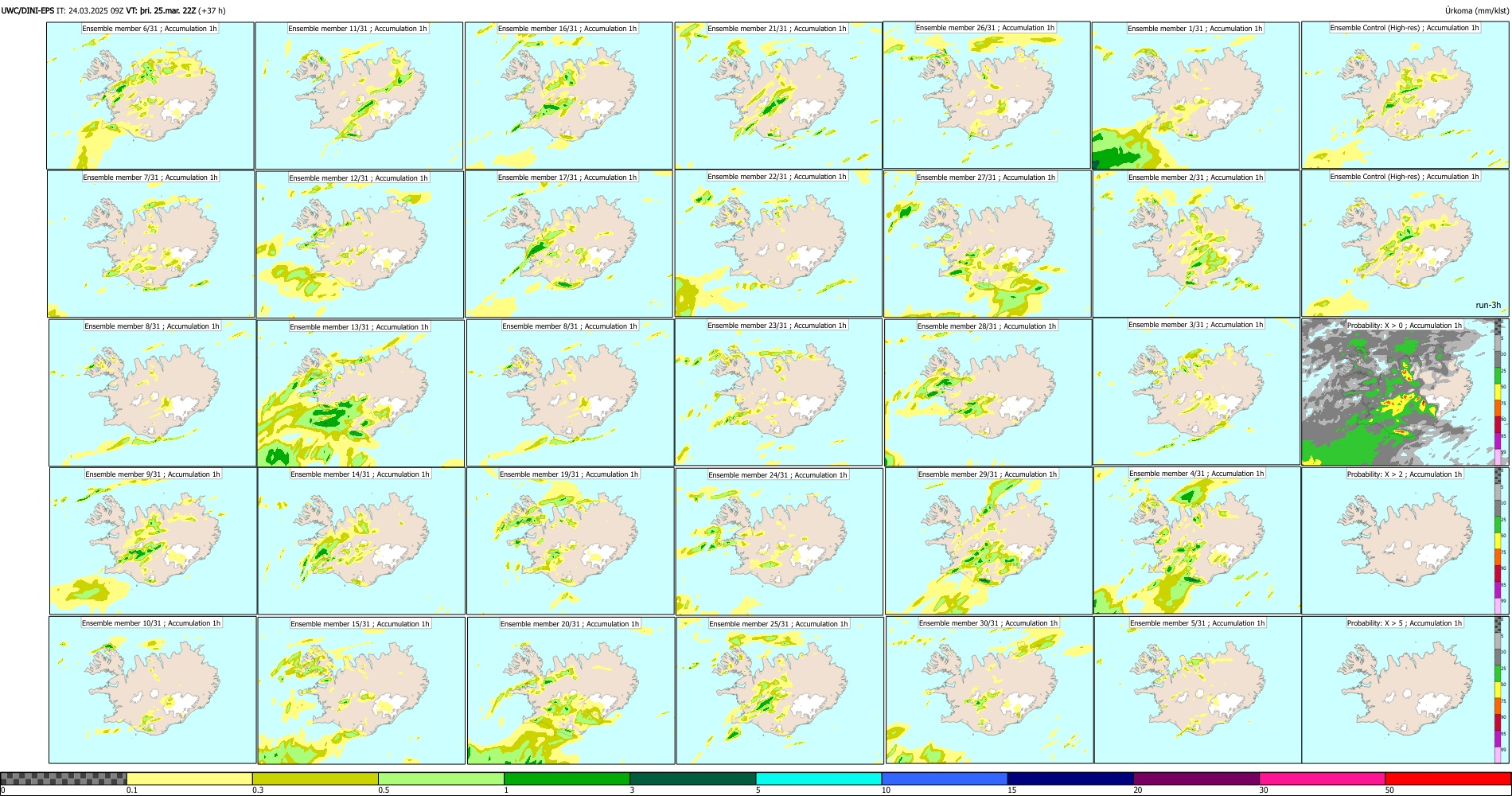
Task: Click the pink 30–50 legend swatch
Action: [x=1322, y=778]
